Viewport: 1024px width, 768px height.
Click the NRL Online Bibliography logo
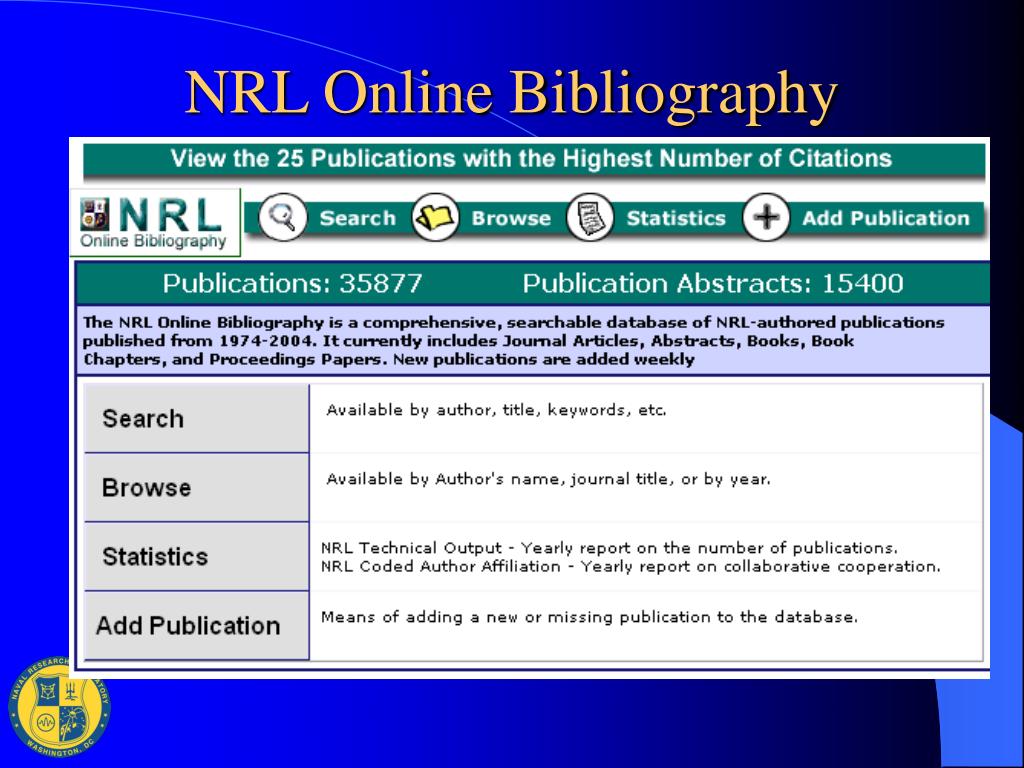155,223
